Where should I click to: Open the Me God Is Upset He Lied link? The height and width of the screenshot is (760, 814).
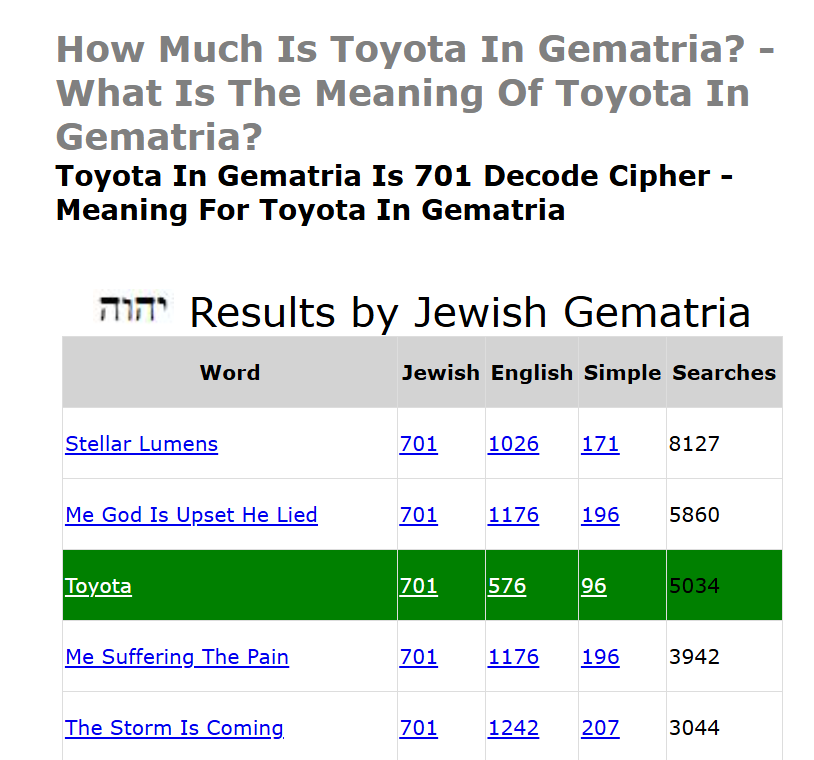191,515
